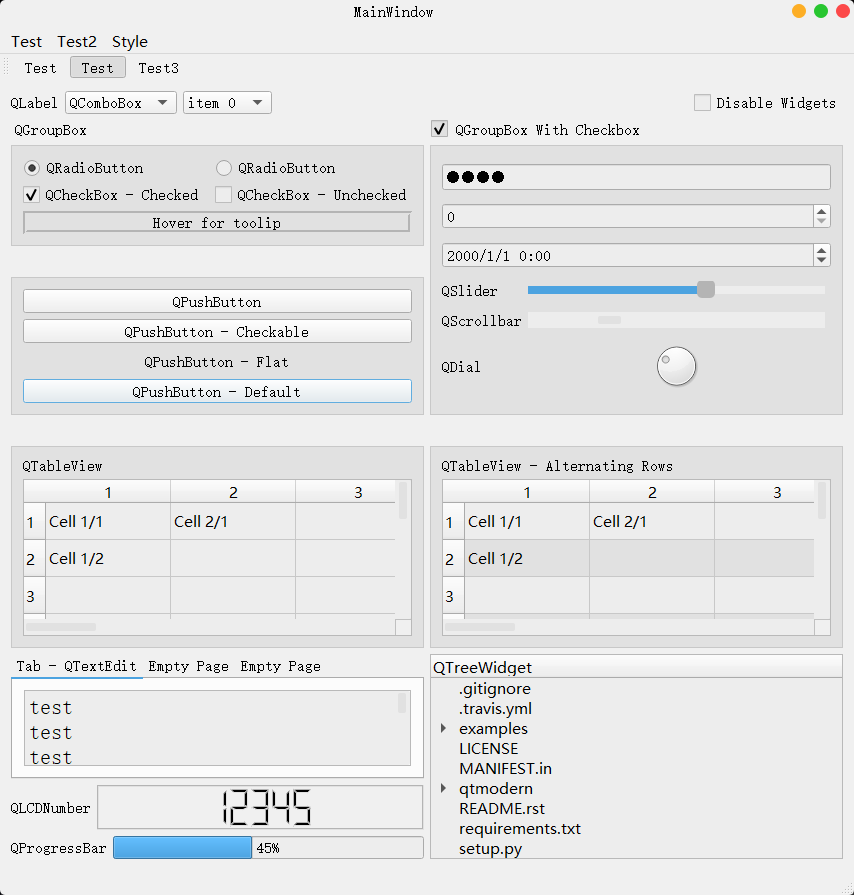Viewport: 854px width, 895px height.
Task: Uncheck the QGroupBox With Checkbox option
Action: (x=439, y=130)
